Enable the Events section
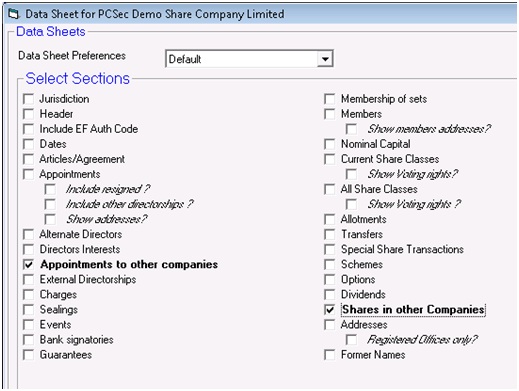This screenshot has width=519, height=391. point(29,325)
